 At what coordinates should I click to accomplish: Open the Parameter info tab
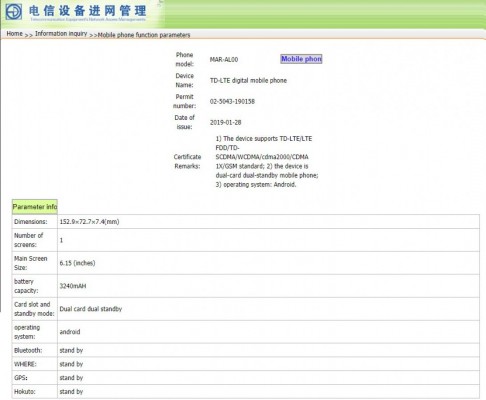coord(35,207)
